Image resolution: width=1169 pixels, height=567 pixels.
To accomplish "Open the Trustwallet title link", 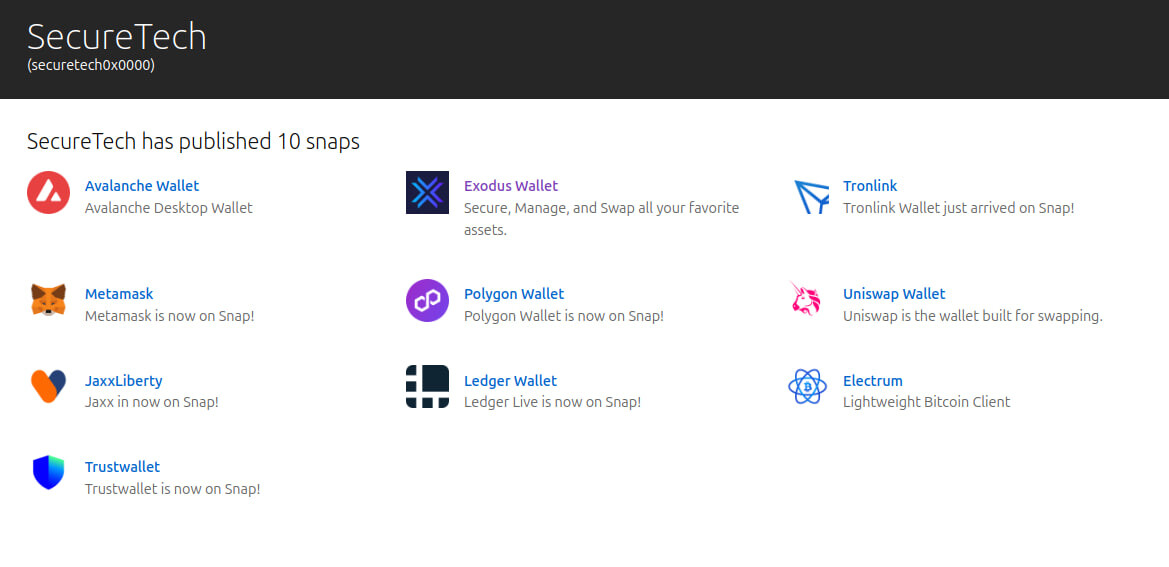I will click(122, 467).
